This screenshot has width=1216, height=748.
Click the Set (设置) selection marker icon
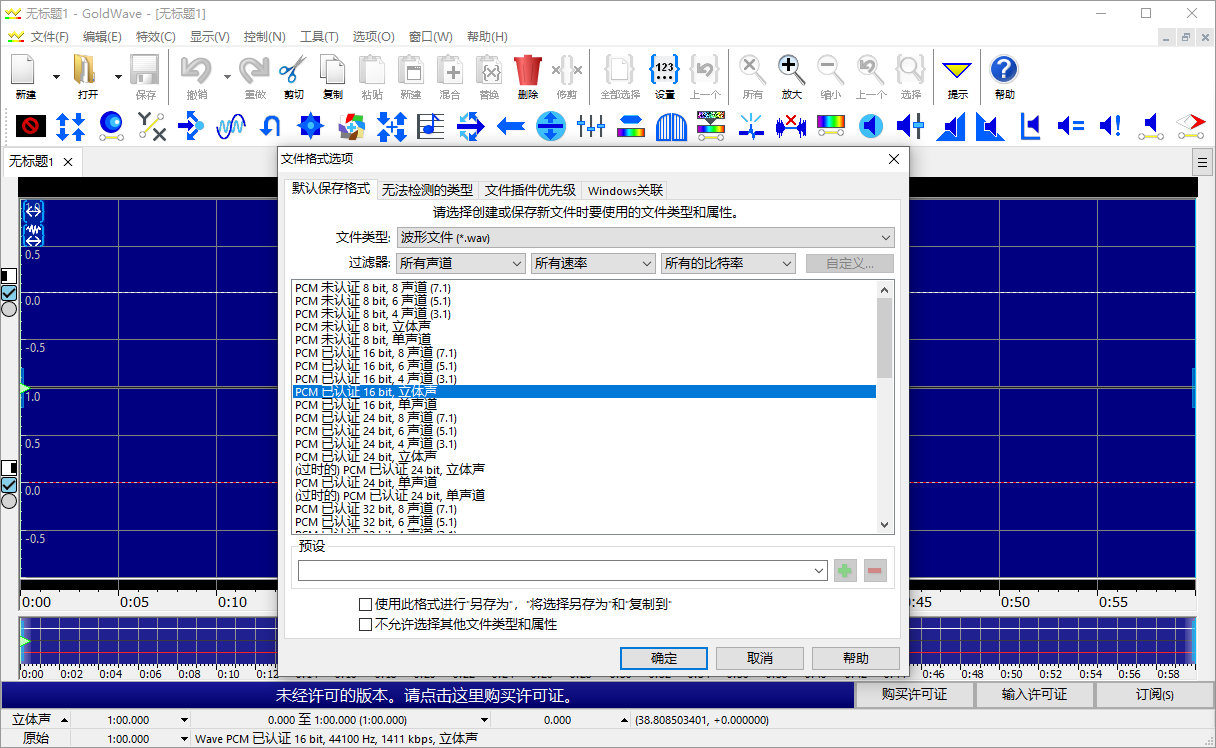click(x=665, y=76)
